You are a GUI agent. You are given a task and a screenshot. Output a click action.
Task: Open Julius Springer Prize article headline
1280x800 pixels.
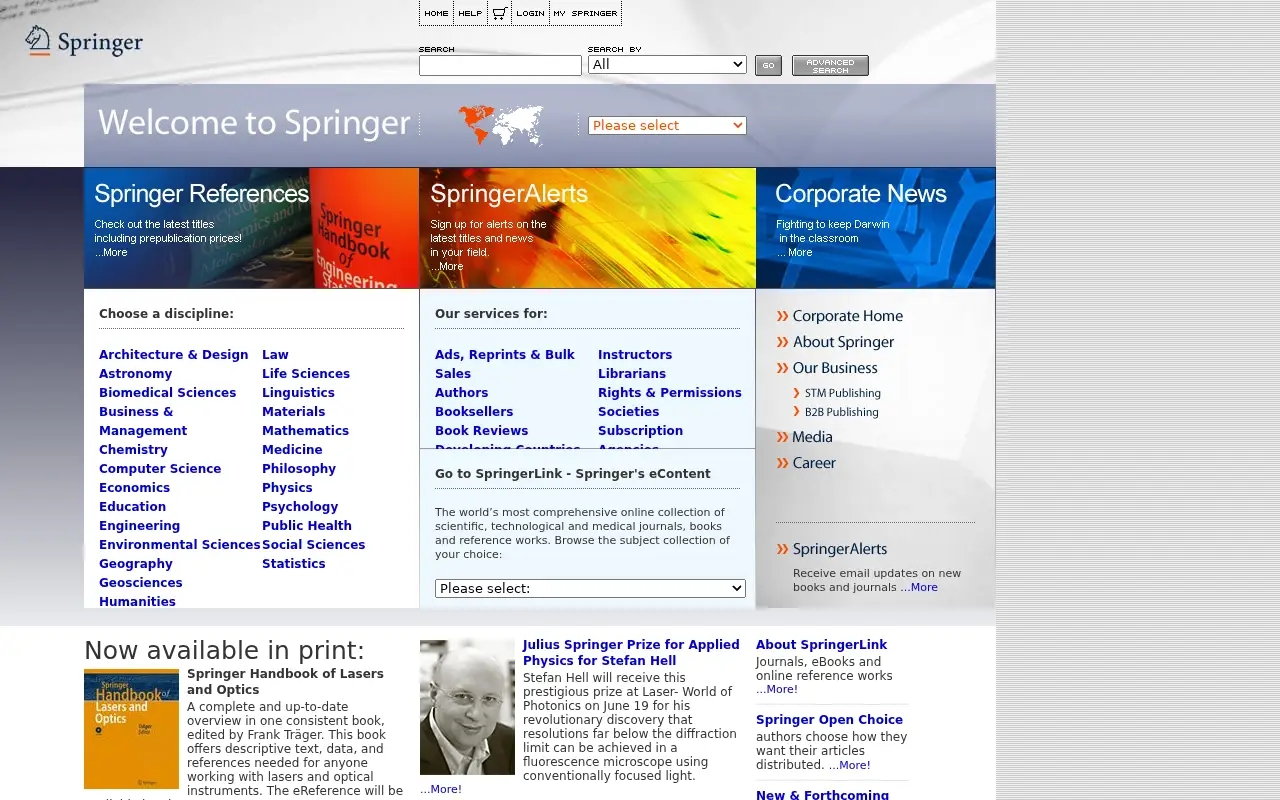point(631,652)
